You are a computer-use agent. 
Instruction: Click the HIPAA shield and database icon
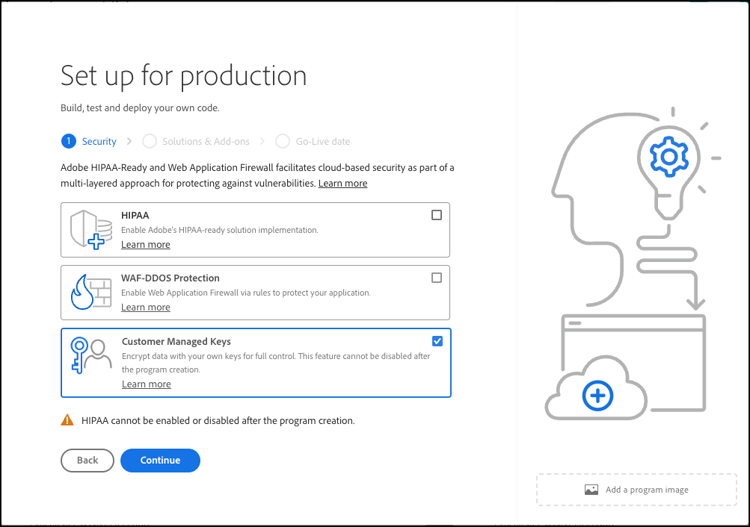(x=91, y=230)
